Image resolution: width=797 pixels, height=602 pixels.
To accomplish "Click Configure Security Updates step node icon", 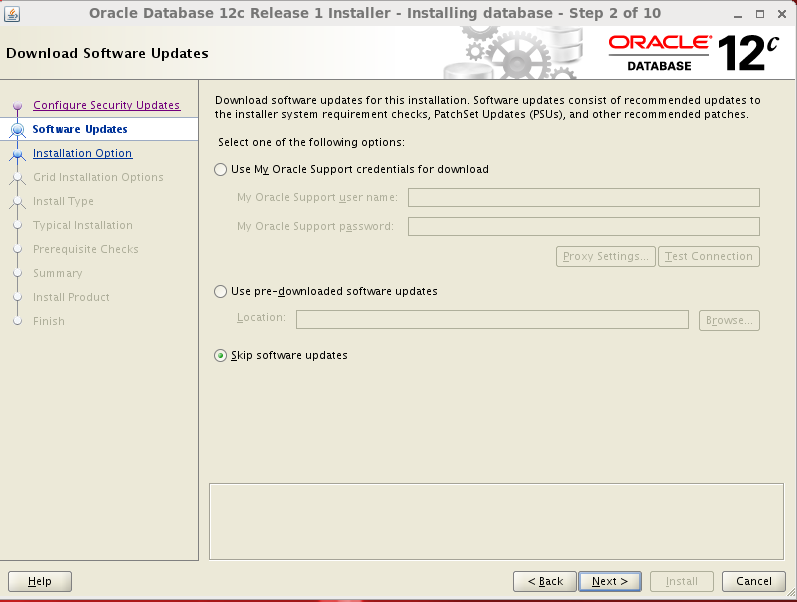I will 18,105.
